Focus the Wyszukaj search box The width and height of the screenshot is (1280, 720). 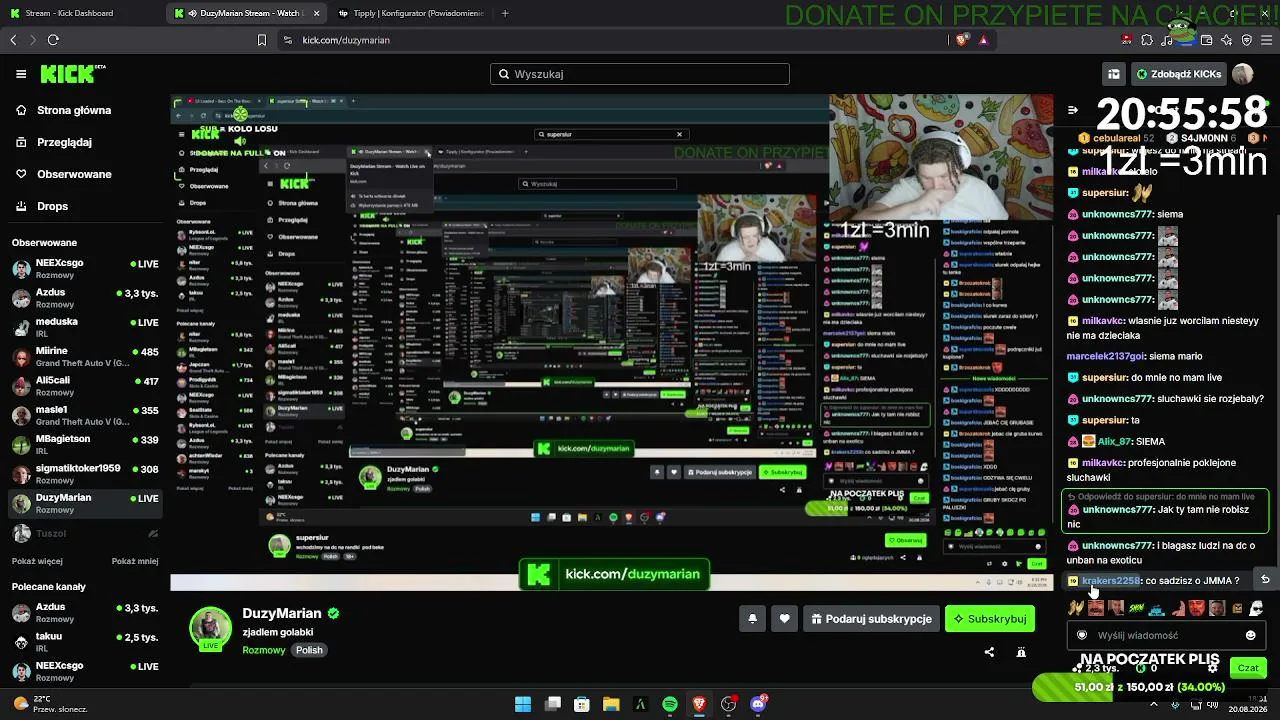(640, 74)
